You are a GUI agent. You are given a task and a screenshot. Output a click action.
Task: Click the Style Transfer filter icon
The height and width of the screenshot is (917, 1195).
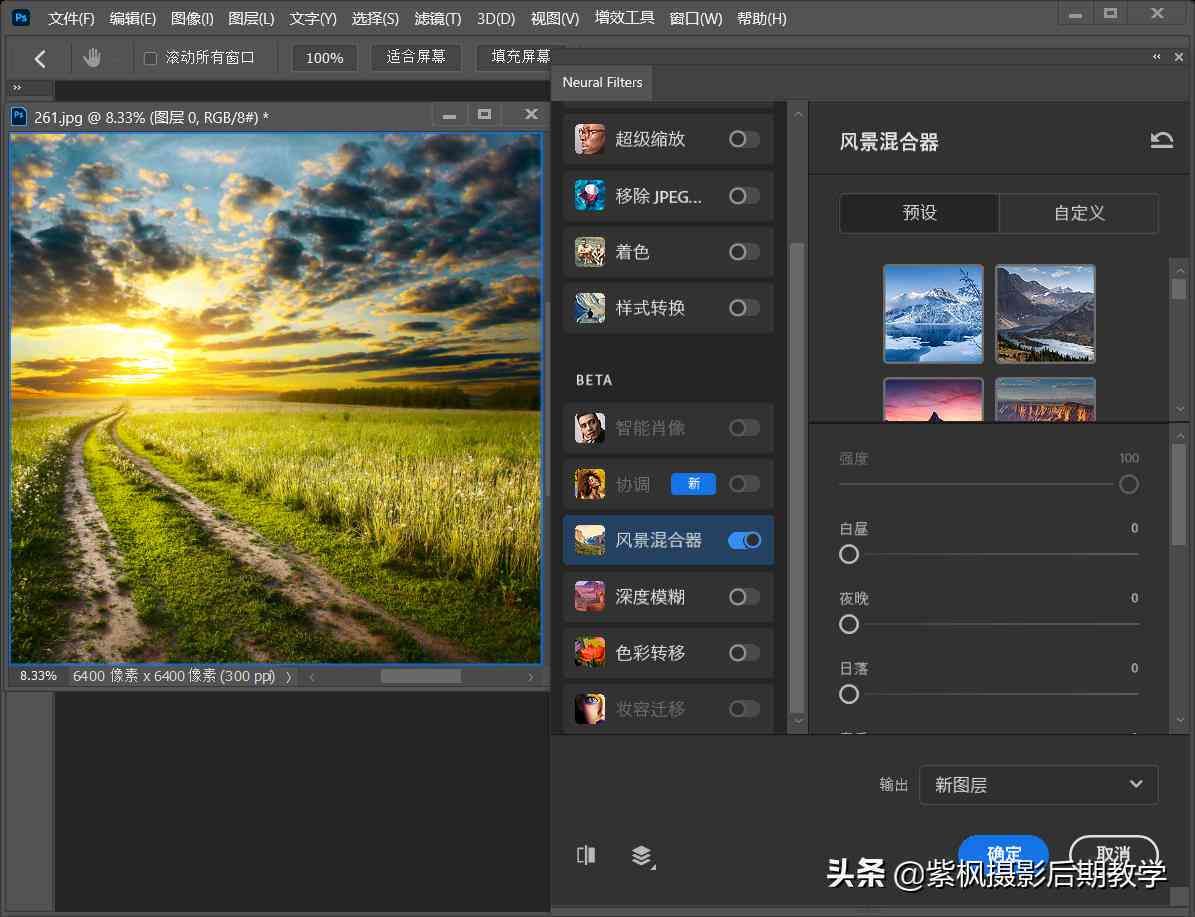point(589,308)
